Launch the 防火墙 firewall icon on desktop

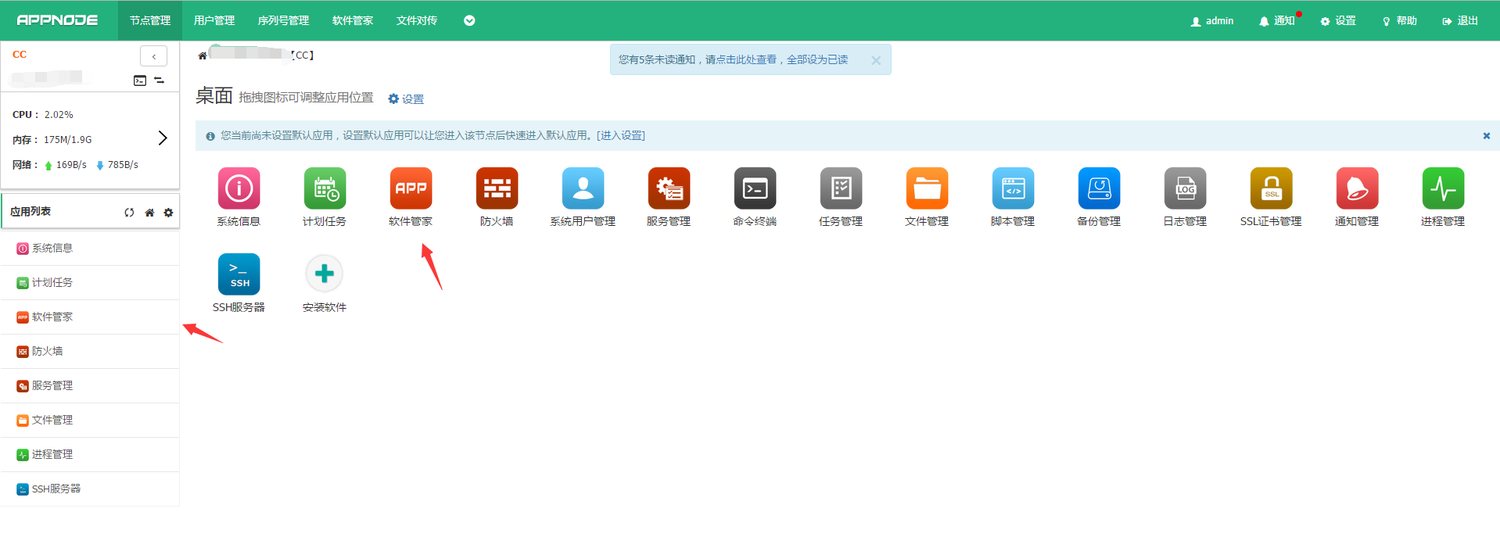(497, 188)
